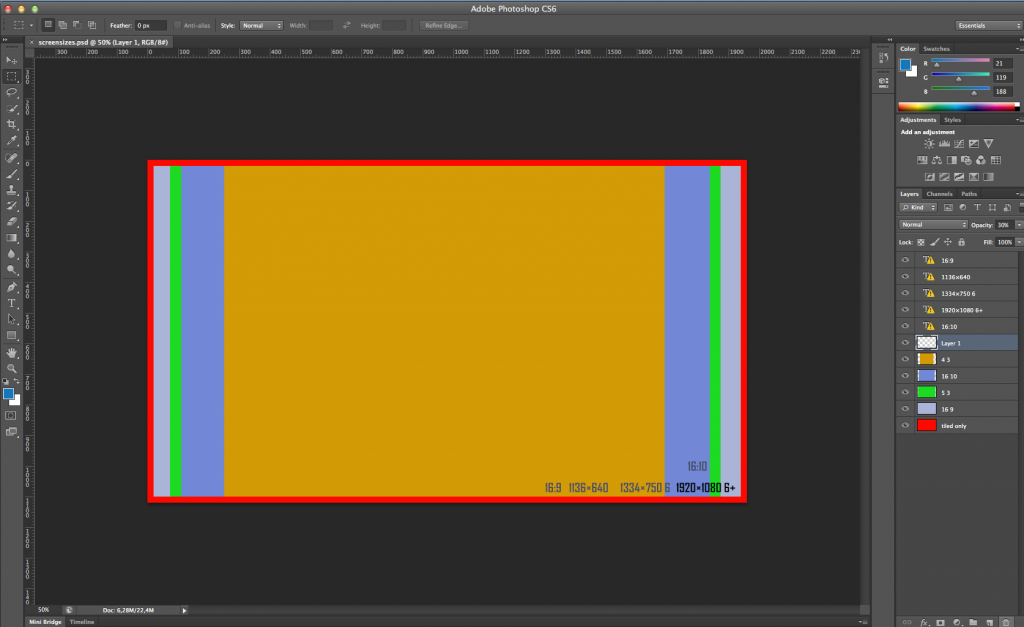Open the Timeline panel tab

82,622
